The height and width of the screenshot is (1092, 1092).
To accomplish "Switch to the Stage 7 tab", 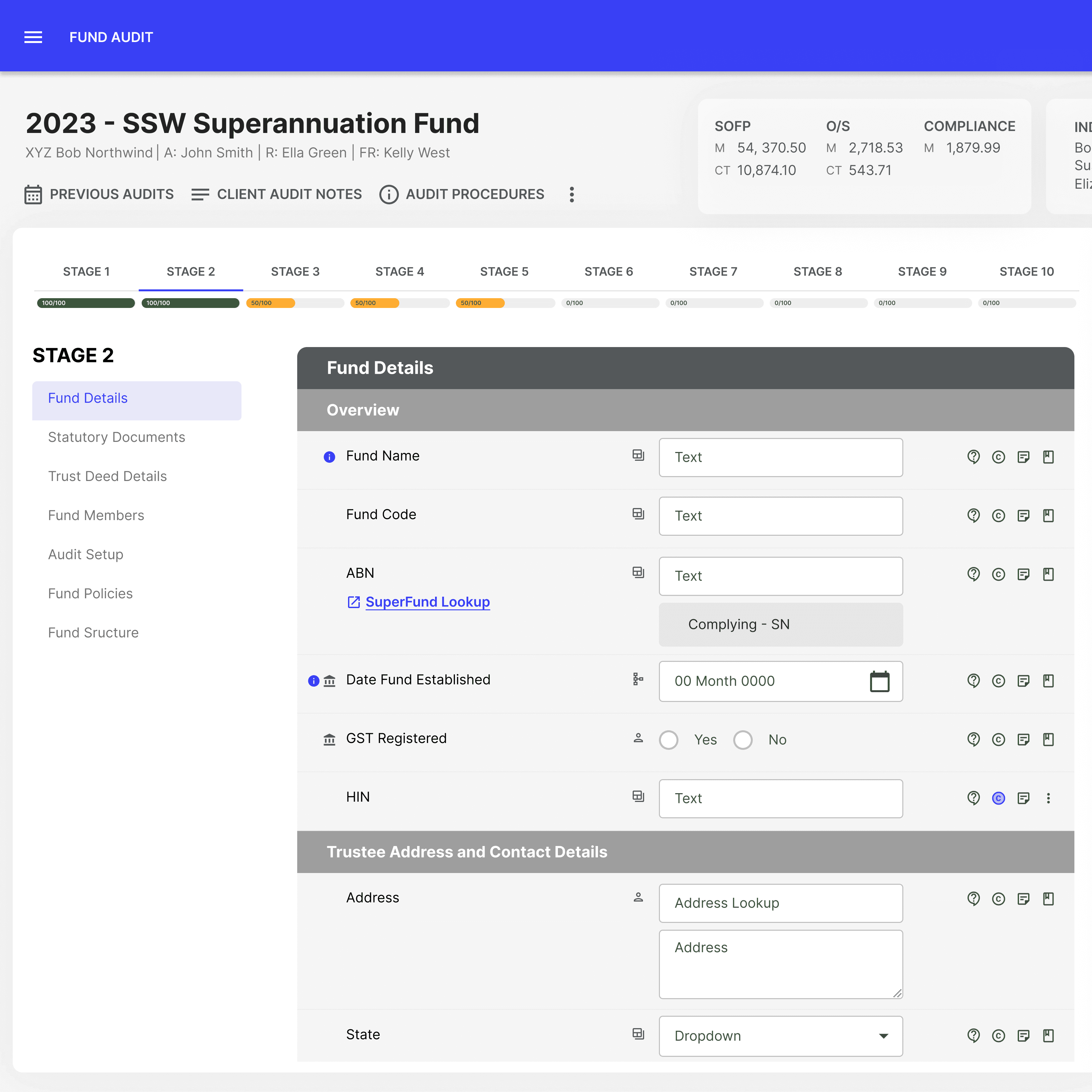I will [713, 271].
